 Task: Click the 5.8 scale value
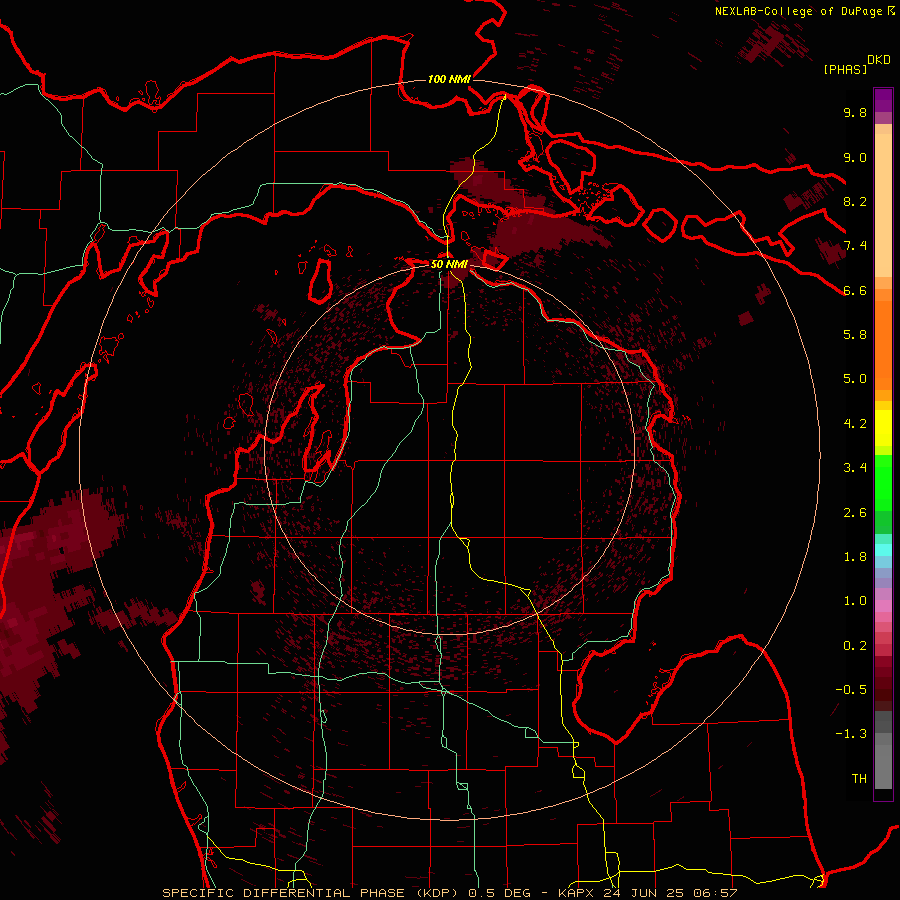coord(855,335)
